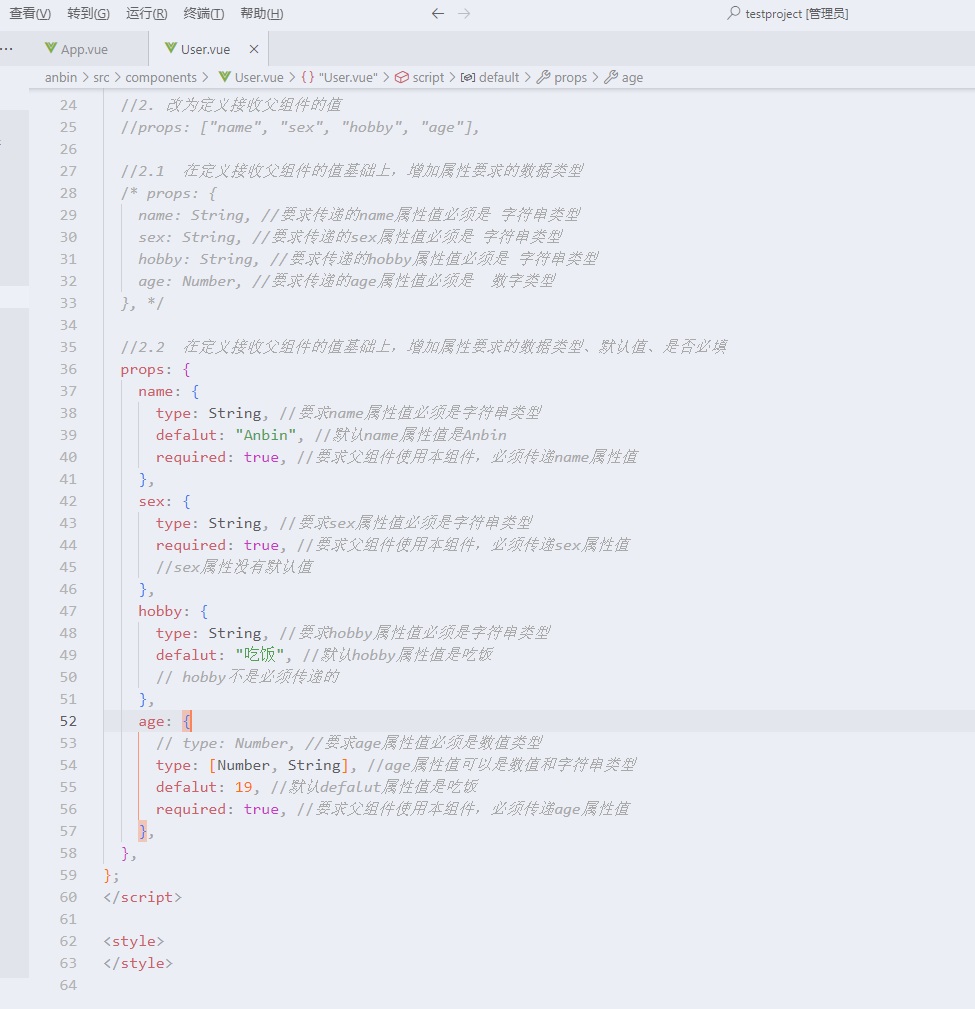The width and height of the screenshot is (975, 1009).
Task: Select props in the breadcrumb
Action: [x=570, y=77]
